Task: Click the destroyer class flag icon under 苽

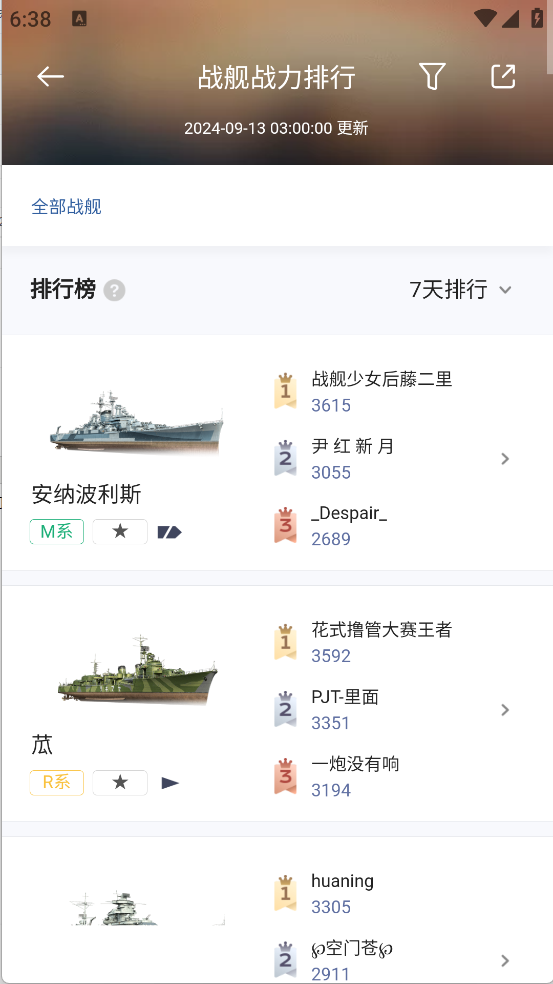Action: click(x=170, y=783)
